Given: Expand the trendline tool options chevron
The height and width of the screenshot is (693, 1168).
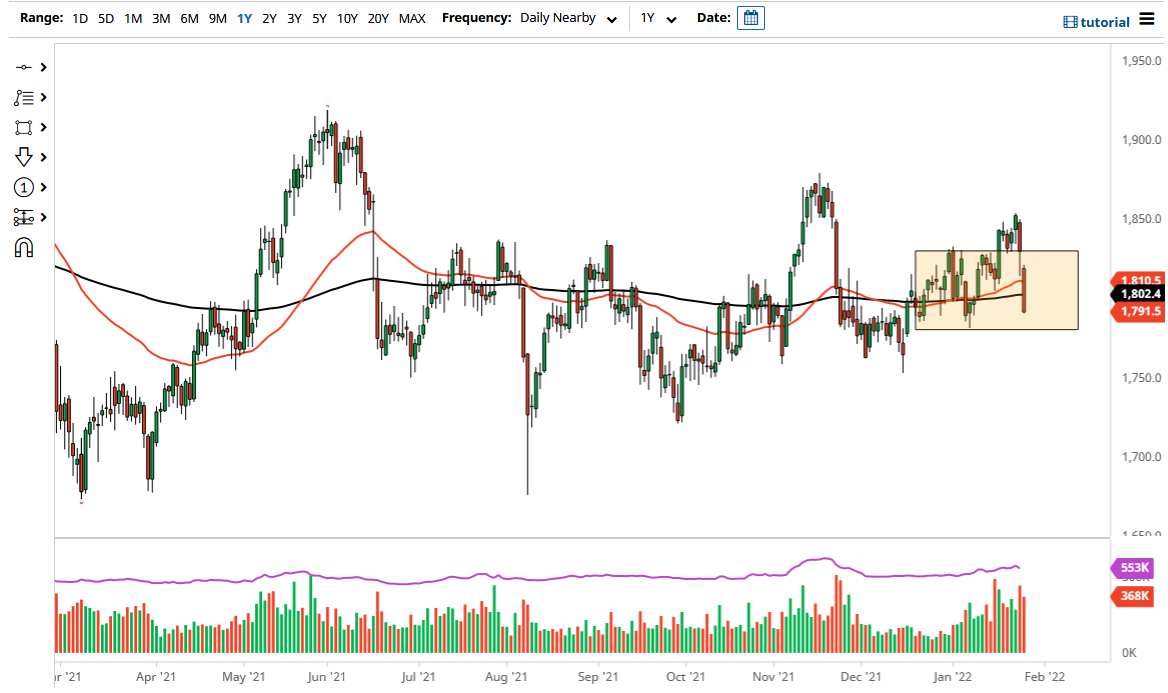Looking at the screenshot, I should (42, 67).
